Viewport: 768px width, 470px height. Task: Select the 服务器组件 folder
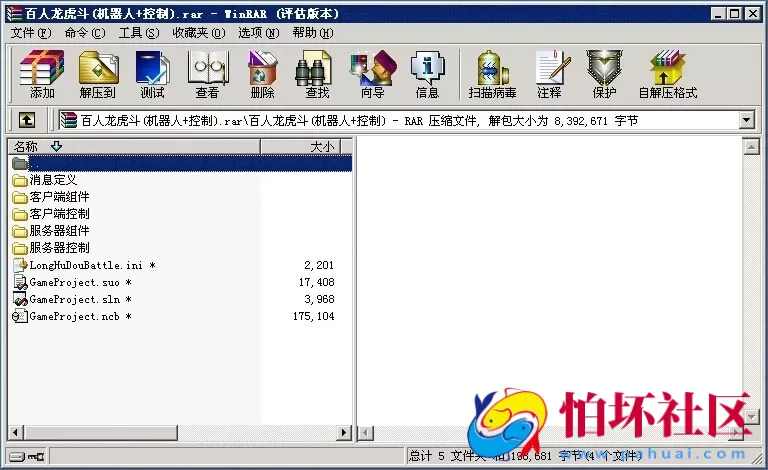59,231
